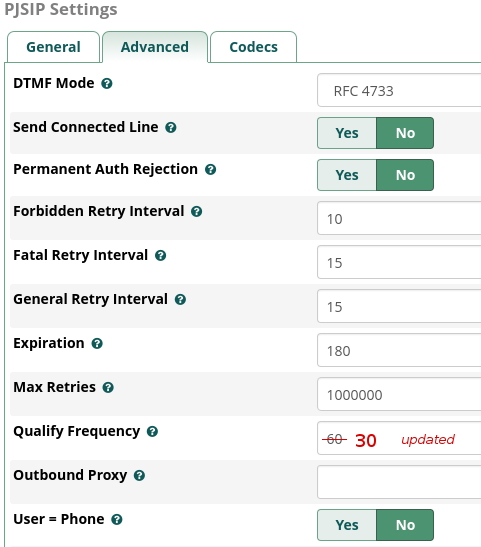Show help for General Retry Interval
The width and height of the screenshot is (481, 547).
point(180,300)
